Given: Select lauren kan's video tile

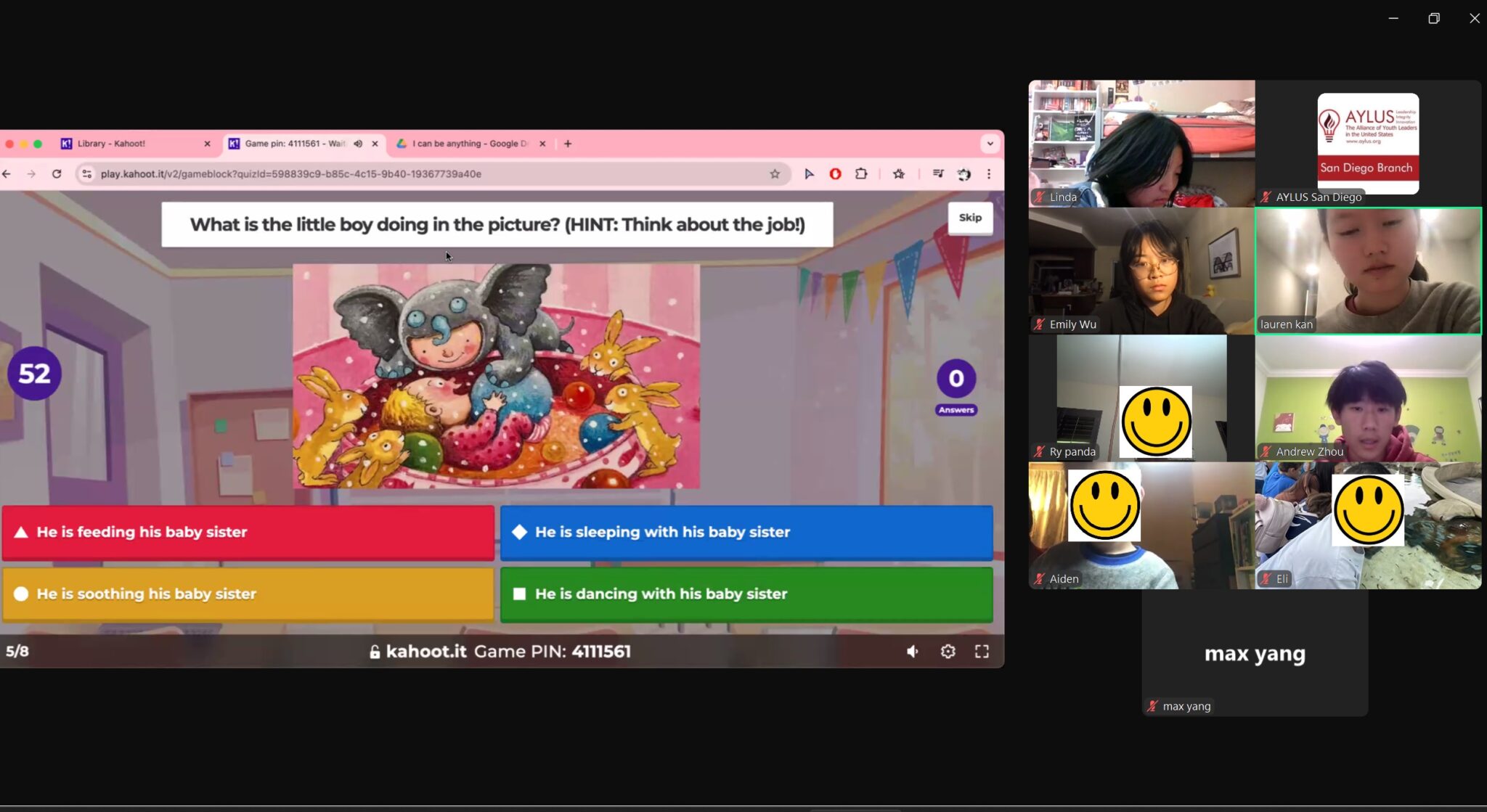Looking at the screenshot, I should tap(1368, 271).
